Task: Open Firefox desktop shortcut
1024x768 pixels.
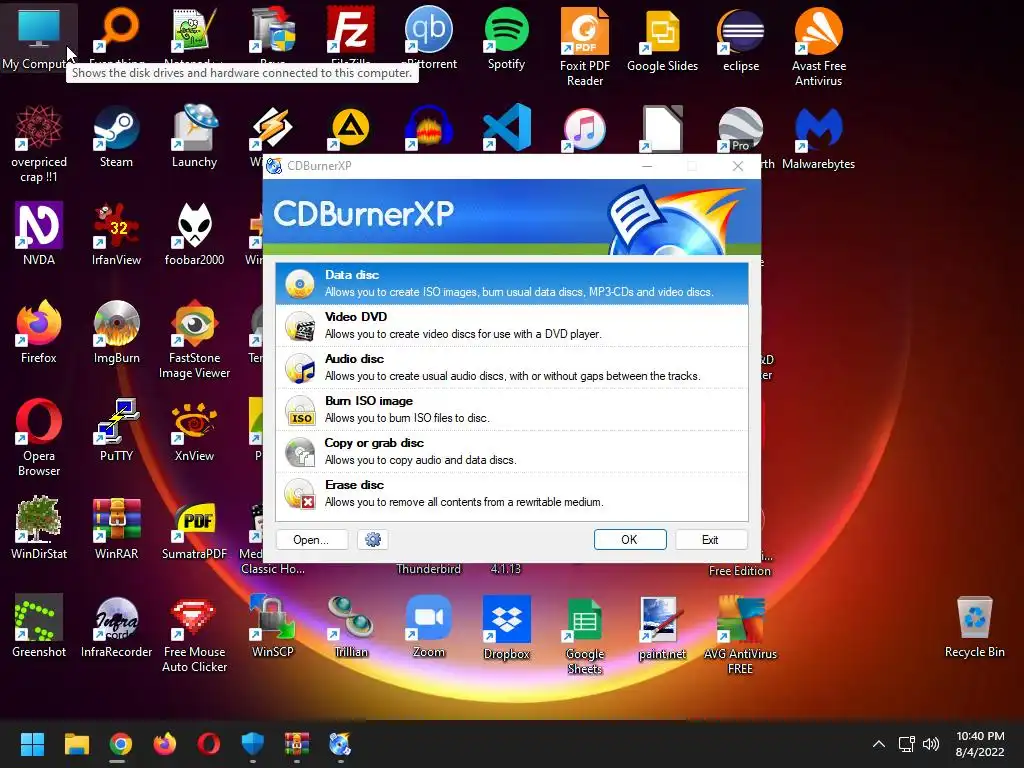Action: click(x=39, y=332)
